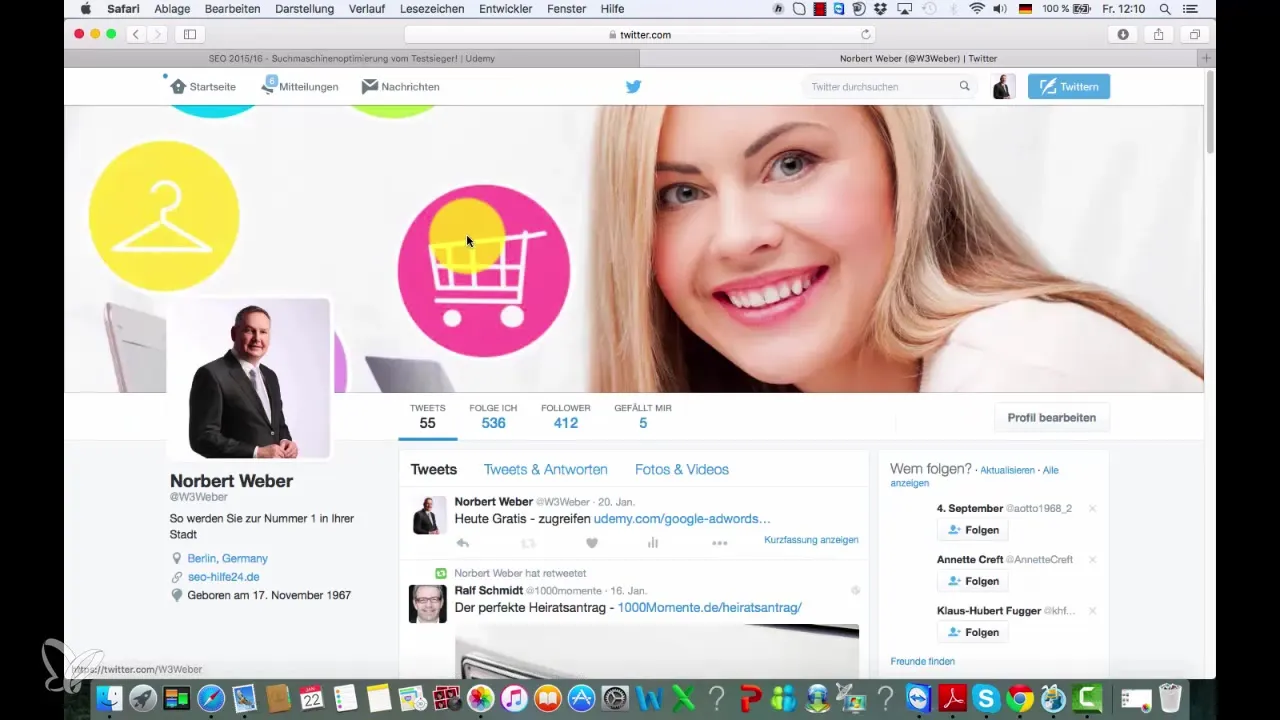Go forward with Safari's forward arrow
This screenshot has height=720, width=1280.
pos(159,34)
